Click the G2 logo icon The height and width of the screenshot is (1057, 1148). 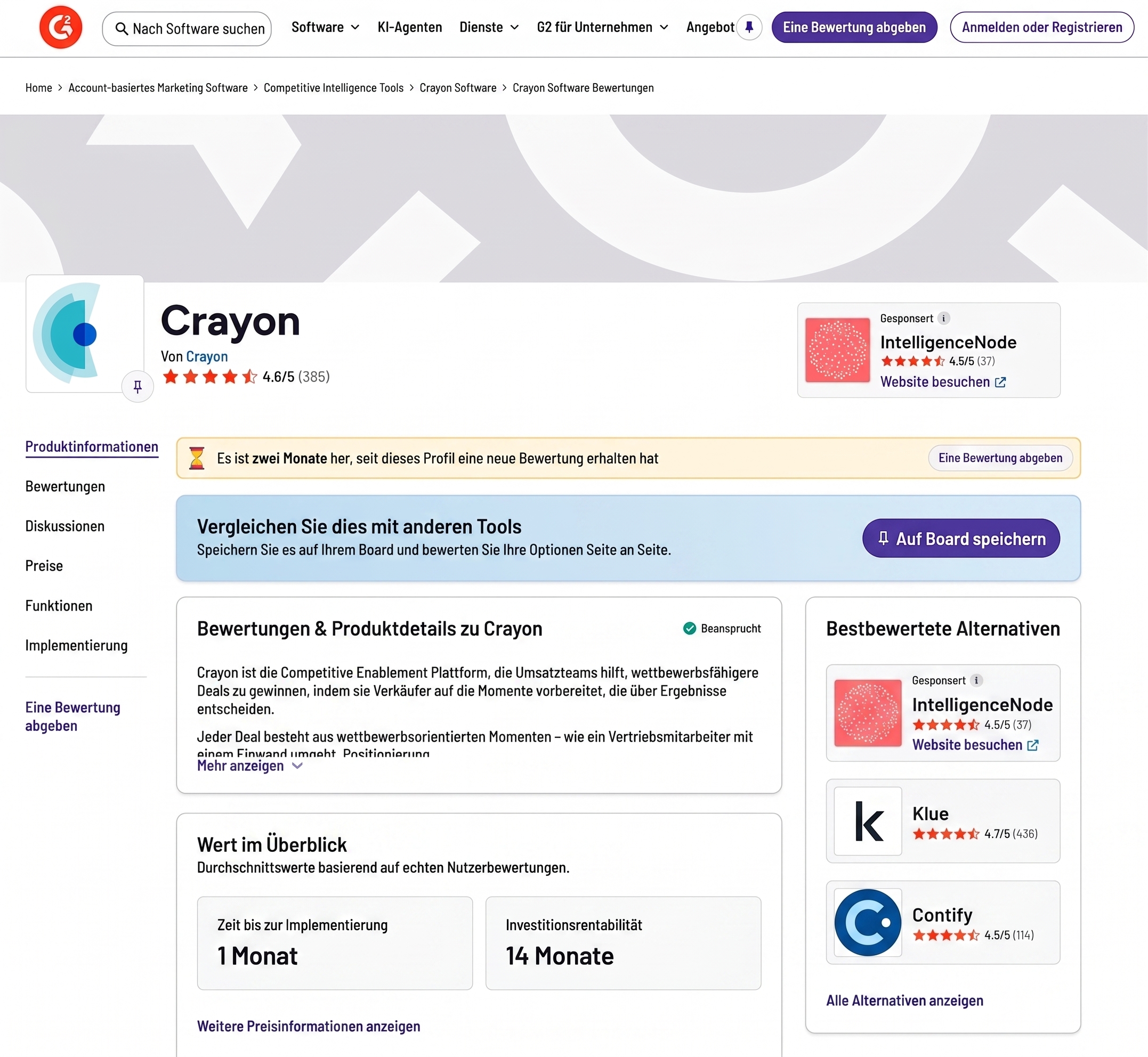[x=61, y=28]
